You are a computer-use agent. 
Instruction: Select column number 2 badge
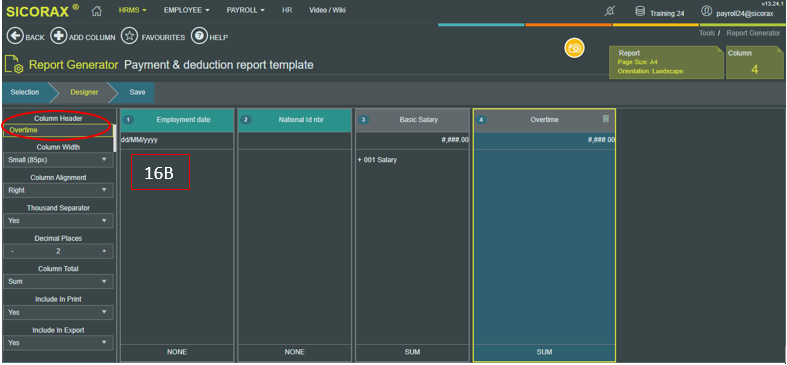pos(245,120)
